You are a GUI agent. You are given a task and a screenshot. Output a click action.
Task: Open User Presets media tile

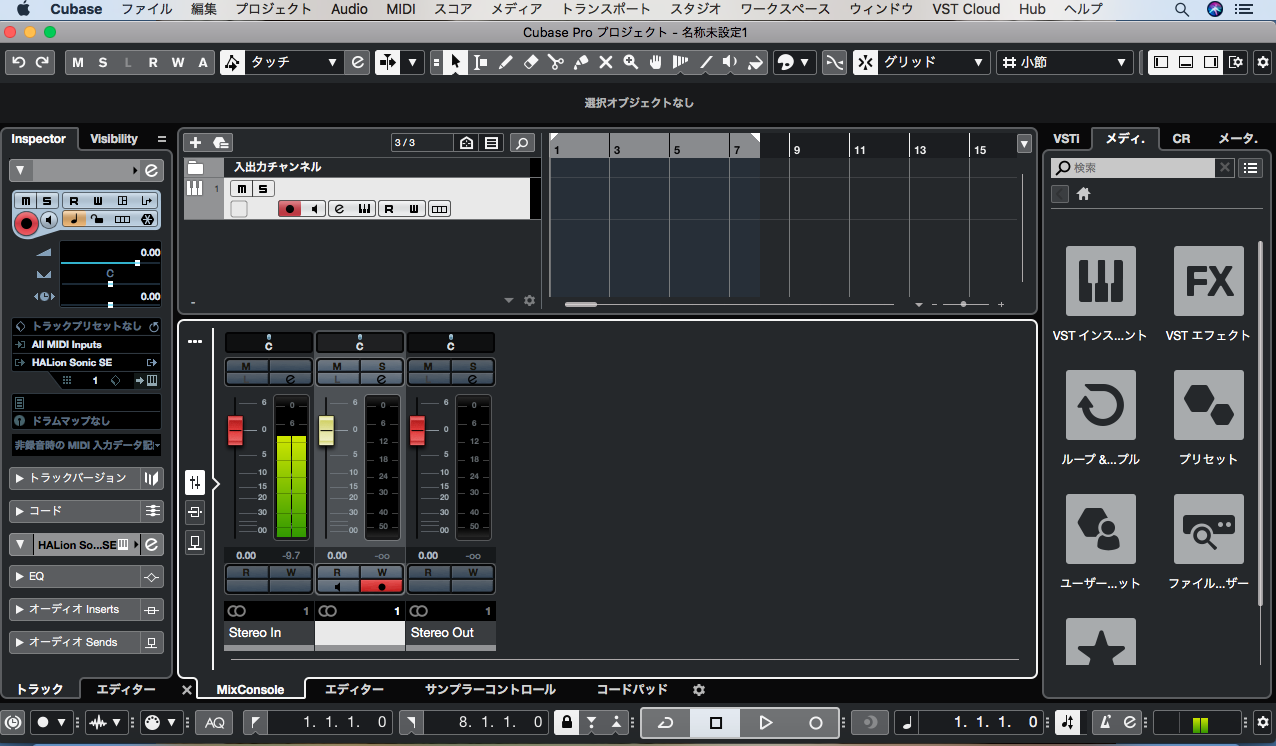pyautogui.click(x=1100, y=529)
